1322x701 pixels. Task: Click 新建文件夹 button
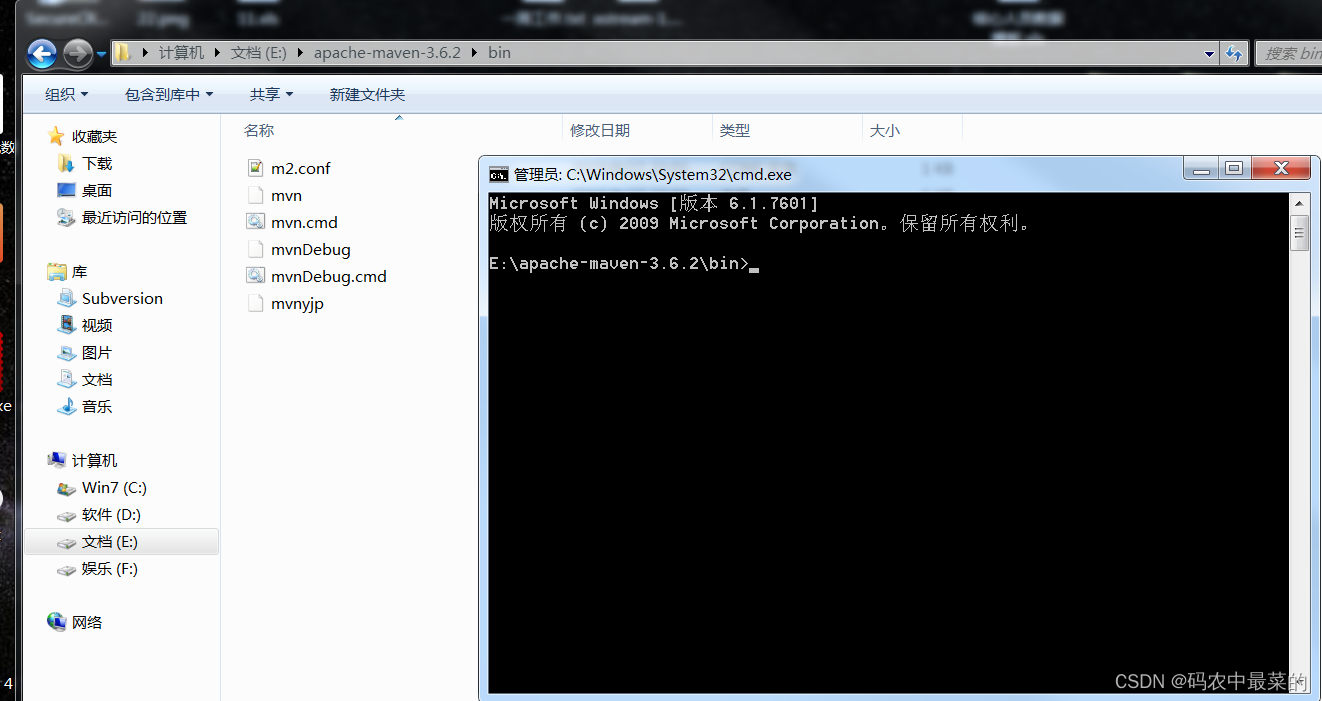pyautogui.click(x=367, y=94)
